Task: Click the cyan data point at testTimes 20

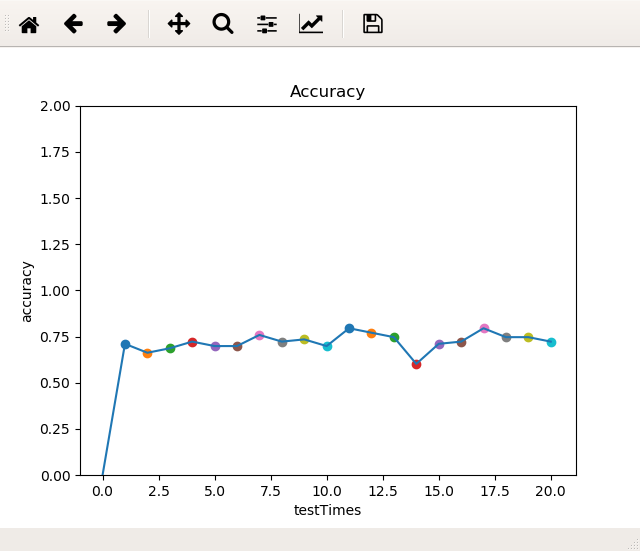Action: pyautogui.click(x=551, y=342)
